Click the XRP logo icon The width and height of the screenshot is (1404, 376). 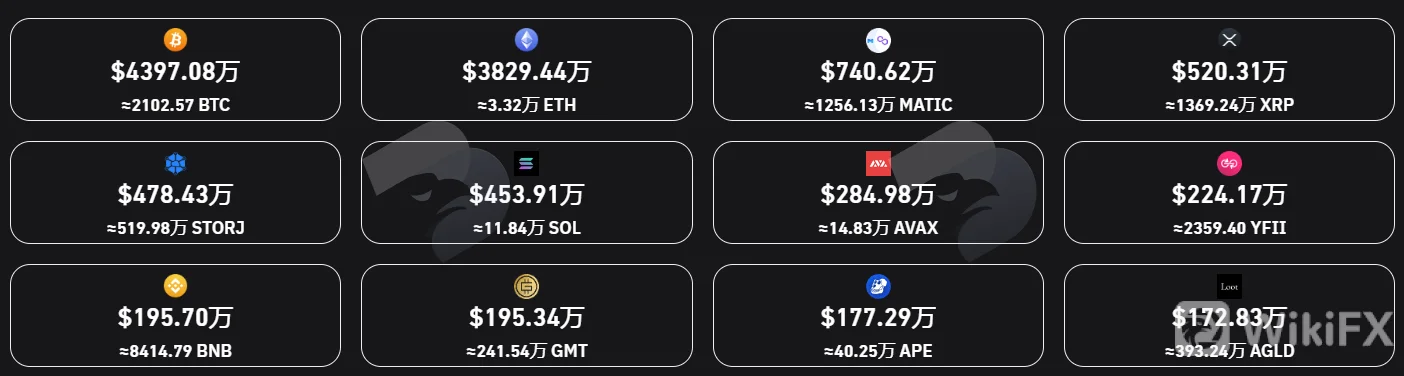1229,40
